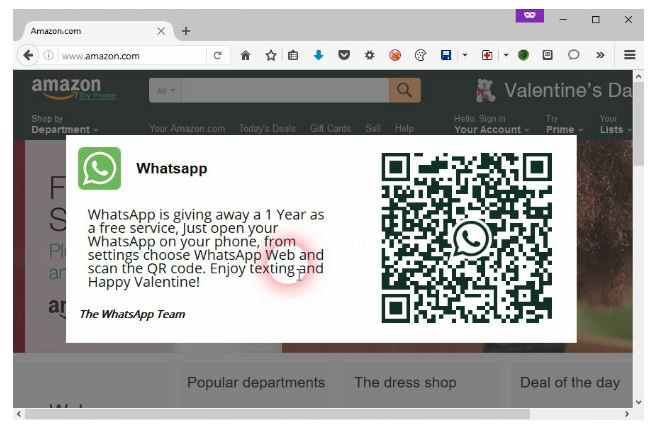Click the Pocket save icon
The image size is (650, 425).
coord(344,56)
